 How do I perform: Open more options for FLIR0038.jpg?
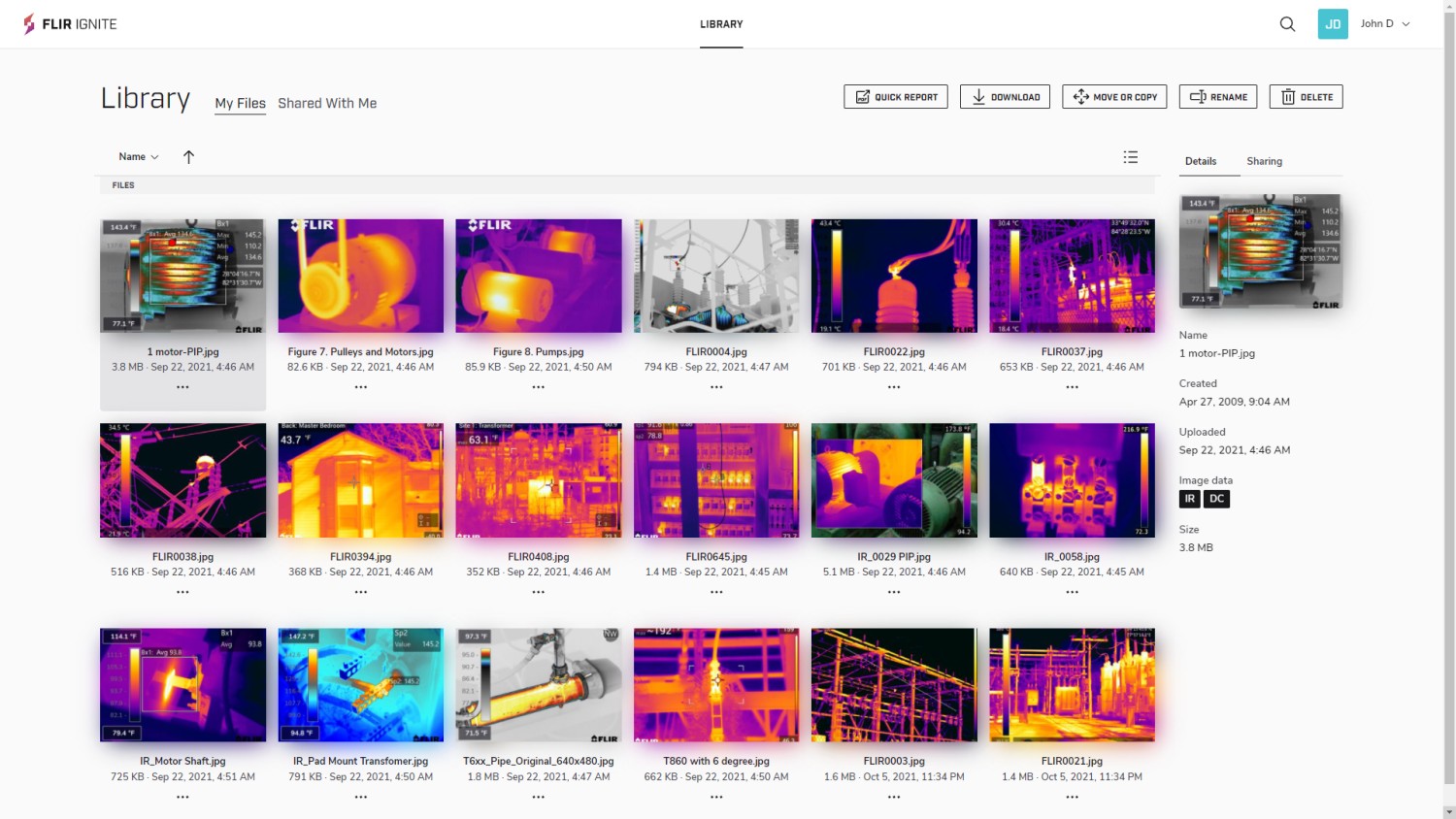click(x=182, y=592)
